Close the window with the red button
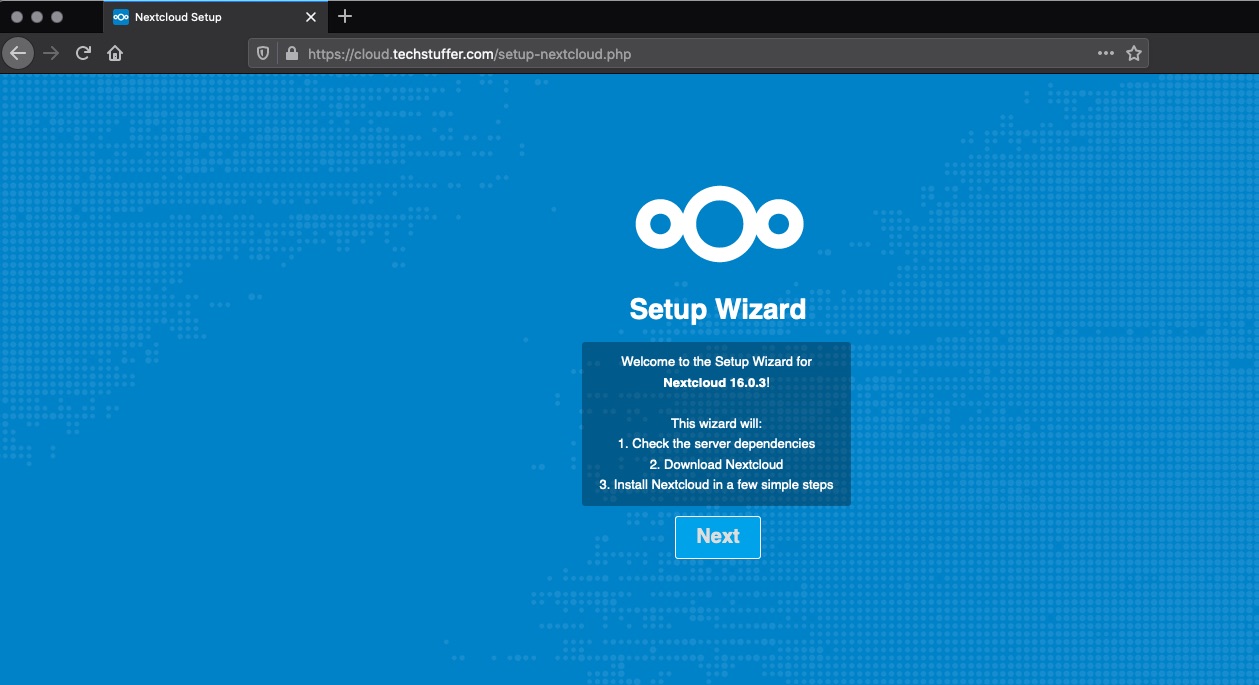The width and height of the screenshot is (1259, 685). click(17, 17)
